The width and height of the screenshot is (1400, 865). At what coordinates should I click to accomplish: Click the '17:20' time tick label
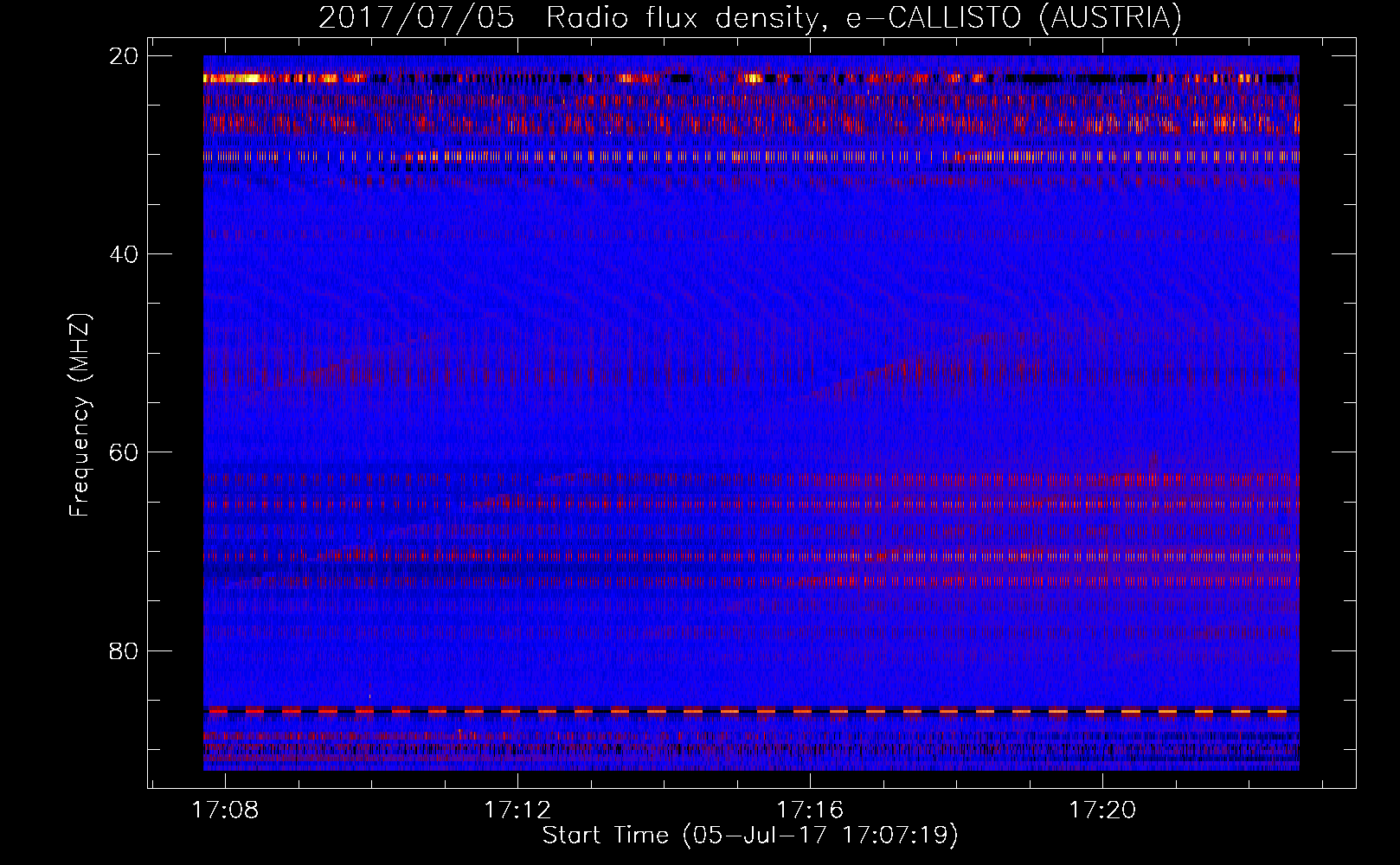pos(1102,810)
